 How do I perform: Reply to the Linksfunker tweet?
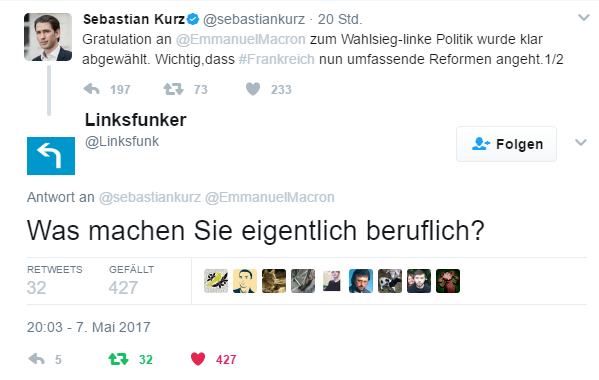37,359
